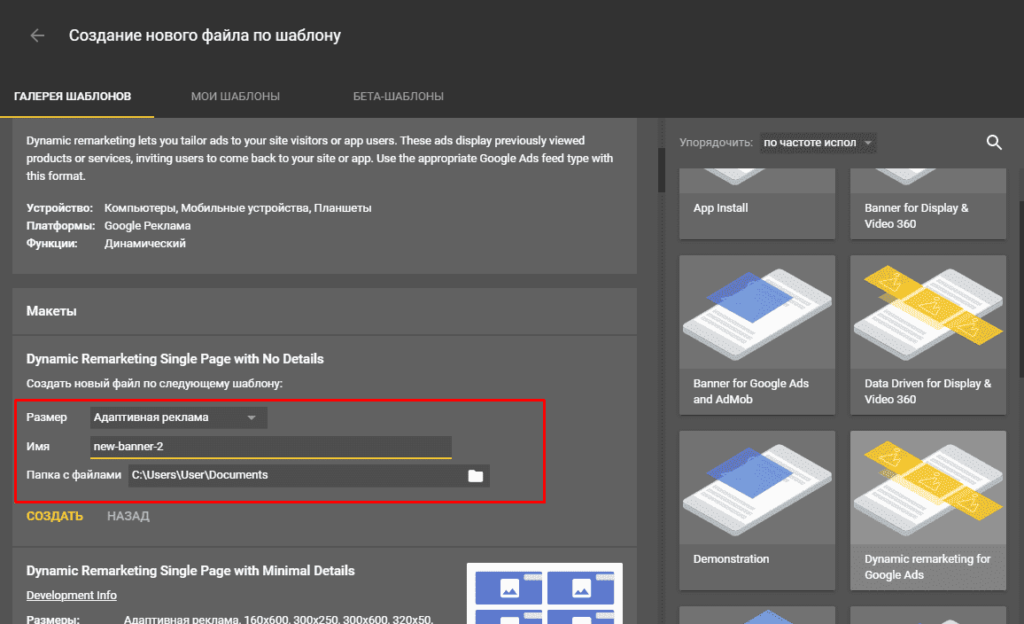Choose the App Install template

click(757, 204)
